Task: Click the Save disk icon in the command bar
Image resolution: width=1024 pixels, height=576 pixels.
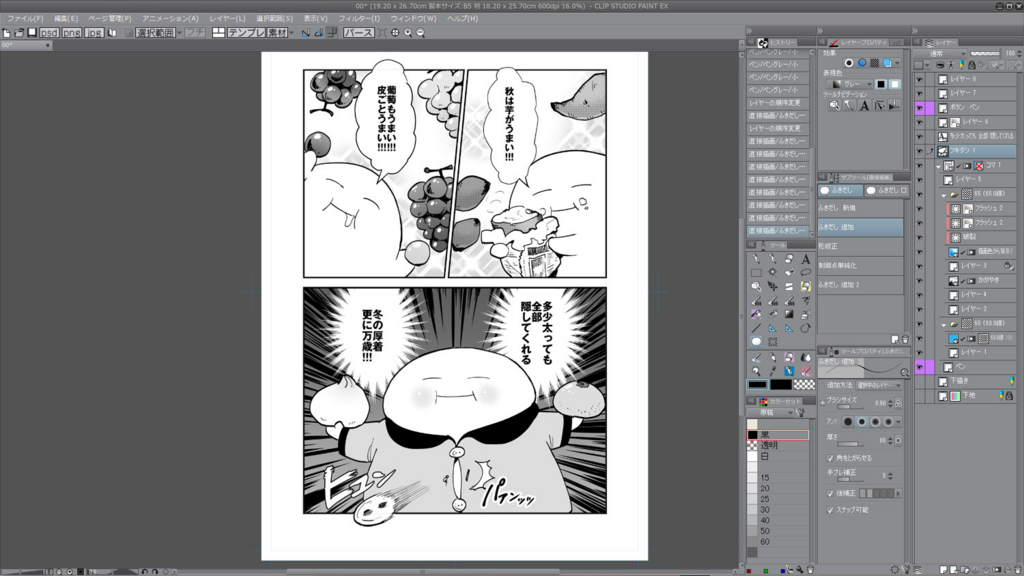Action: tap(31, 33)
